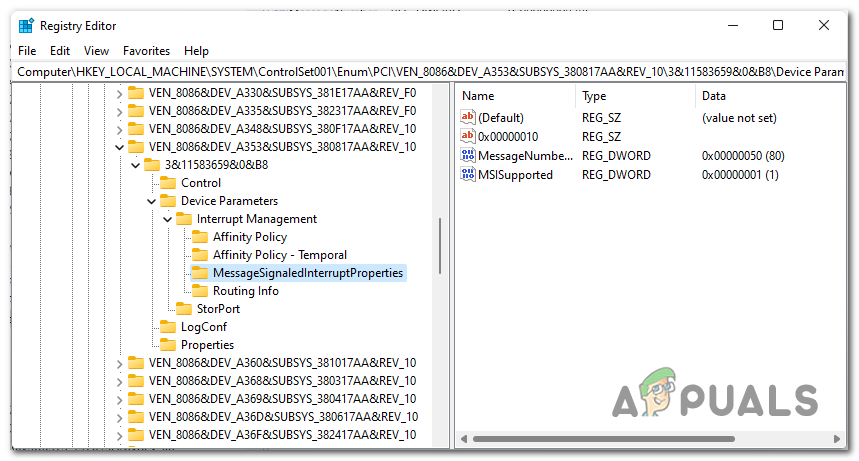This screenshot has width=859, height=461.
Task: Click folder icon of VEN_8086&DEV_A36F key
Action: (x=136, y=435)
